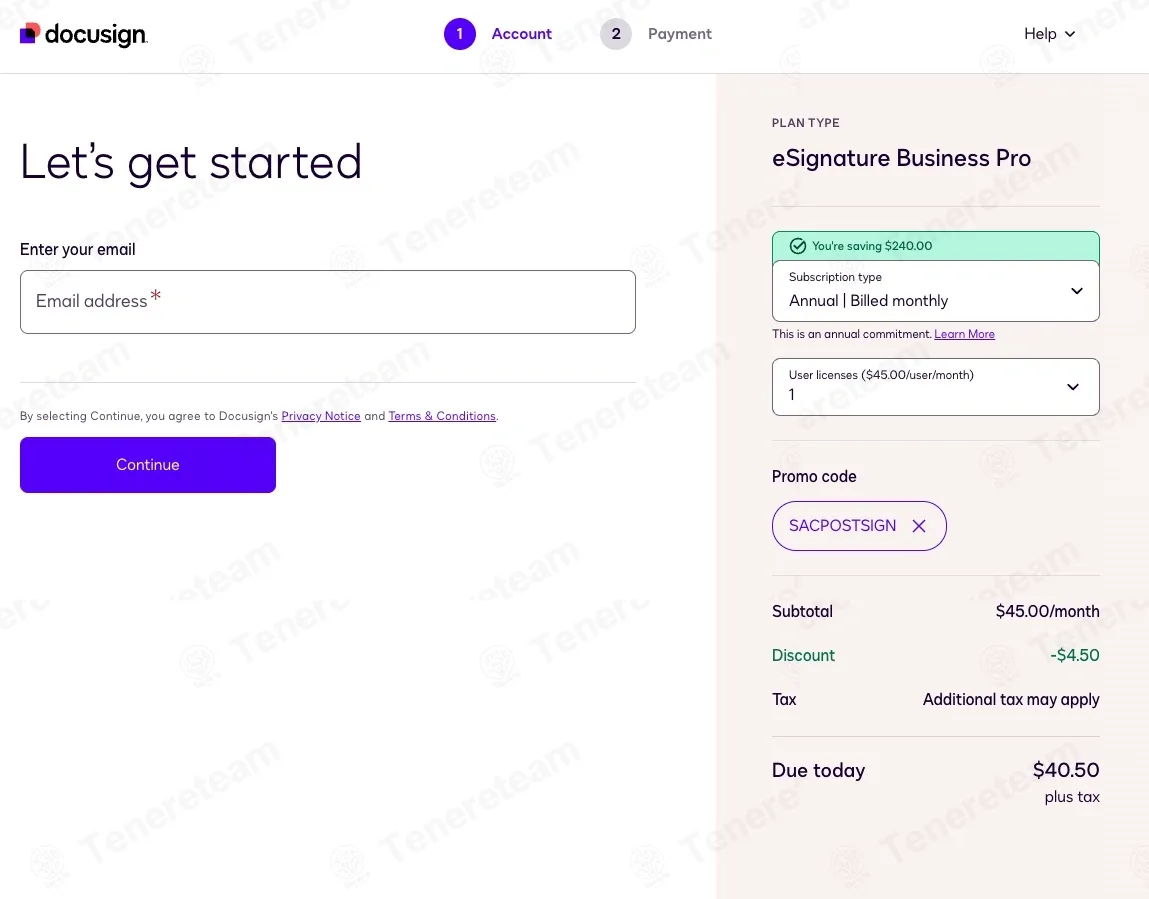
Task: Click the docusign wordmark text
Action: 96,34
